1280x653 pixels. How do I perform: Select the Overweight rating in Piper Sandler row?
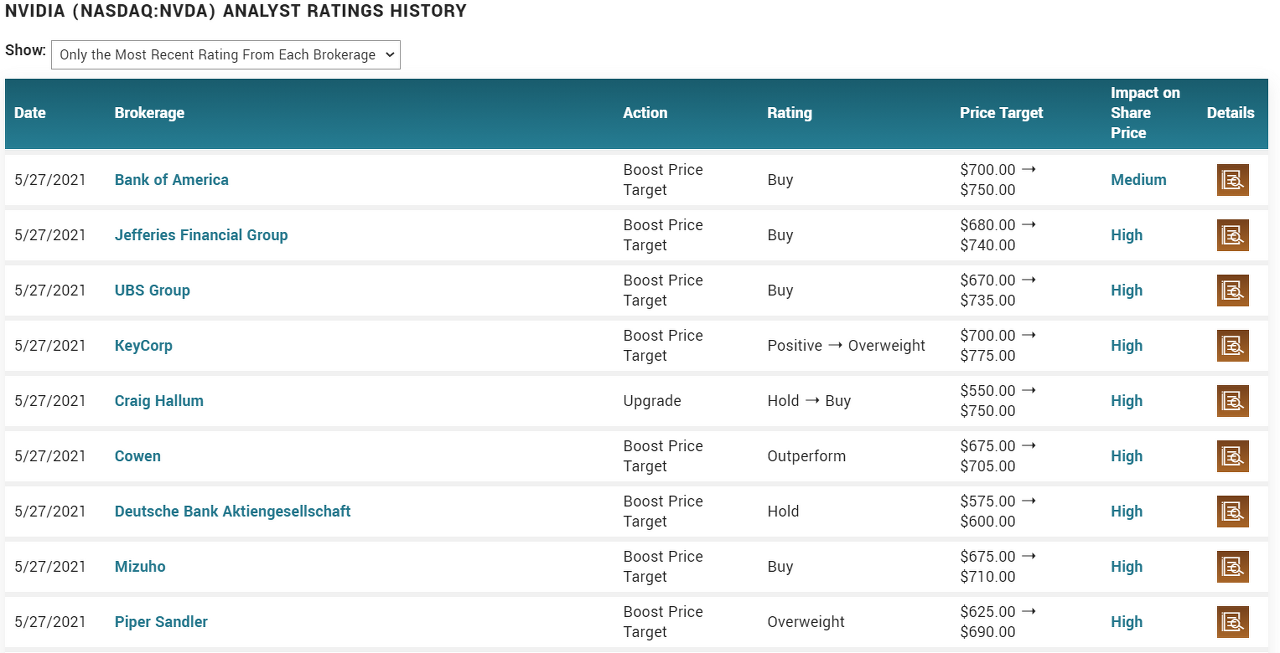806,621
